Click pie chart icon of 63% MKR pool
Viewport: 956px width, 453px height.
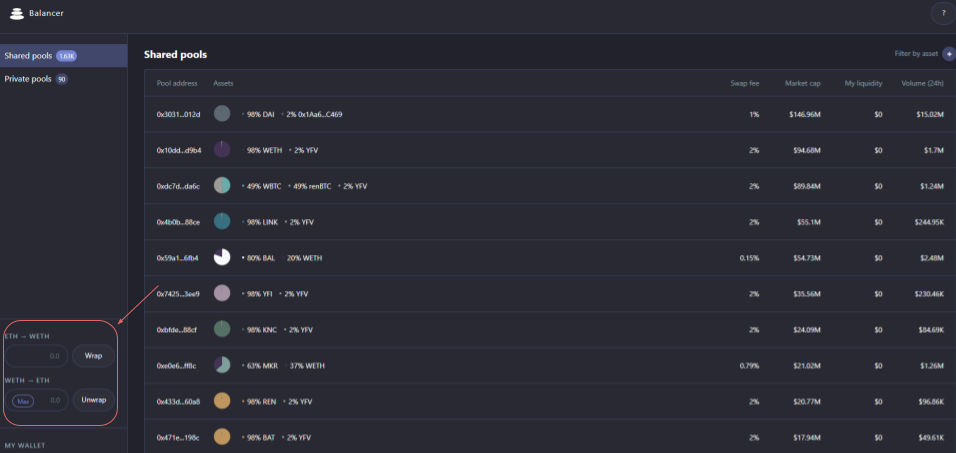pos(222,365)
